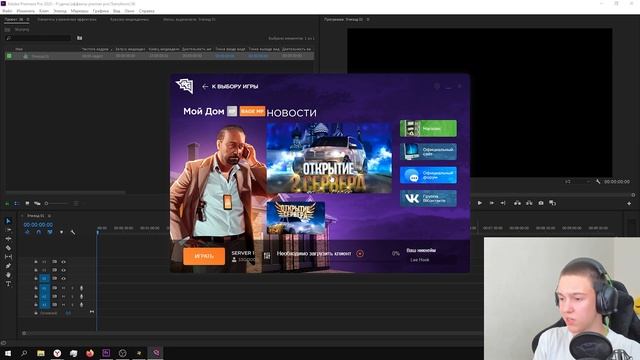The height and width of the screenshot is (360, 640).
Task: Open the Графика menu
Action: coord(100,11)
